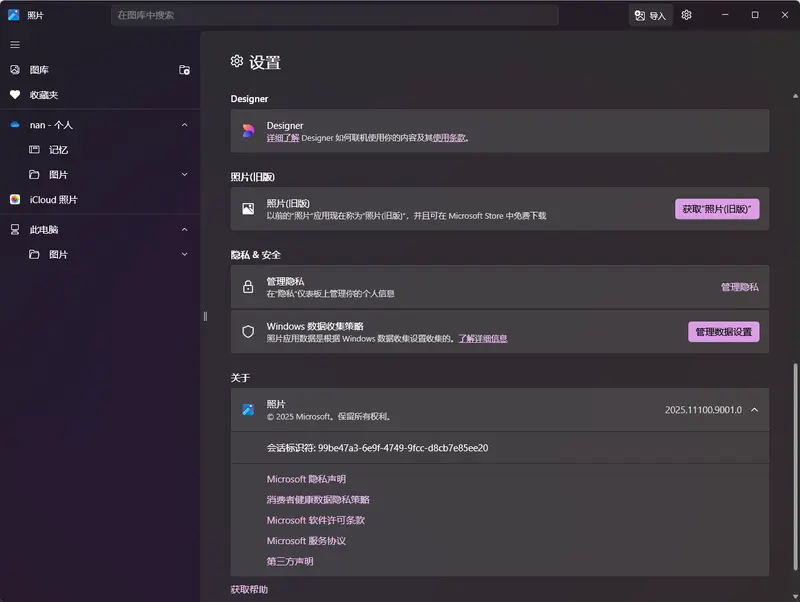Collapse the nan - 个人 section chevron
Viewport: 800px width, 602px height.
coord(182,124)
